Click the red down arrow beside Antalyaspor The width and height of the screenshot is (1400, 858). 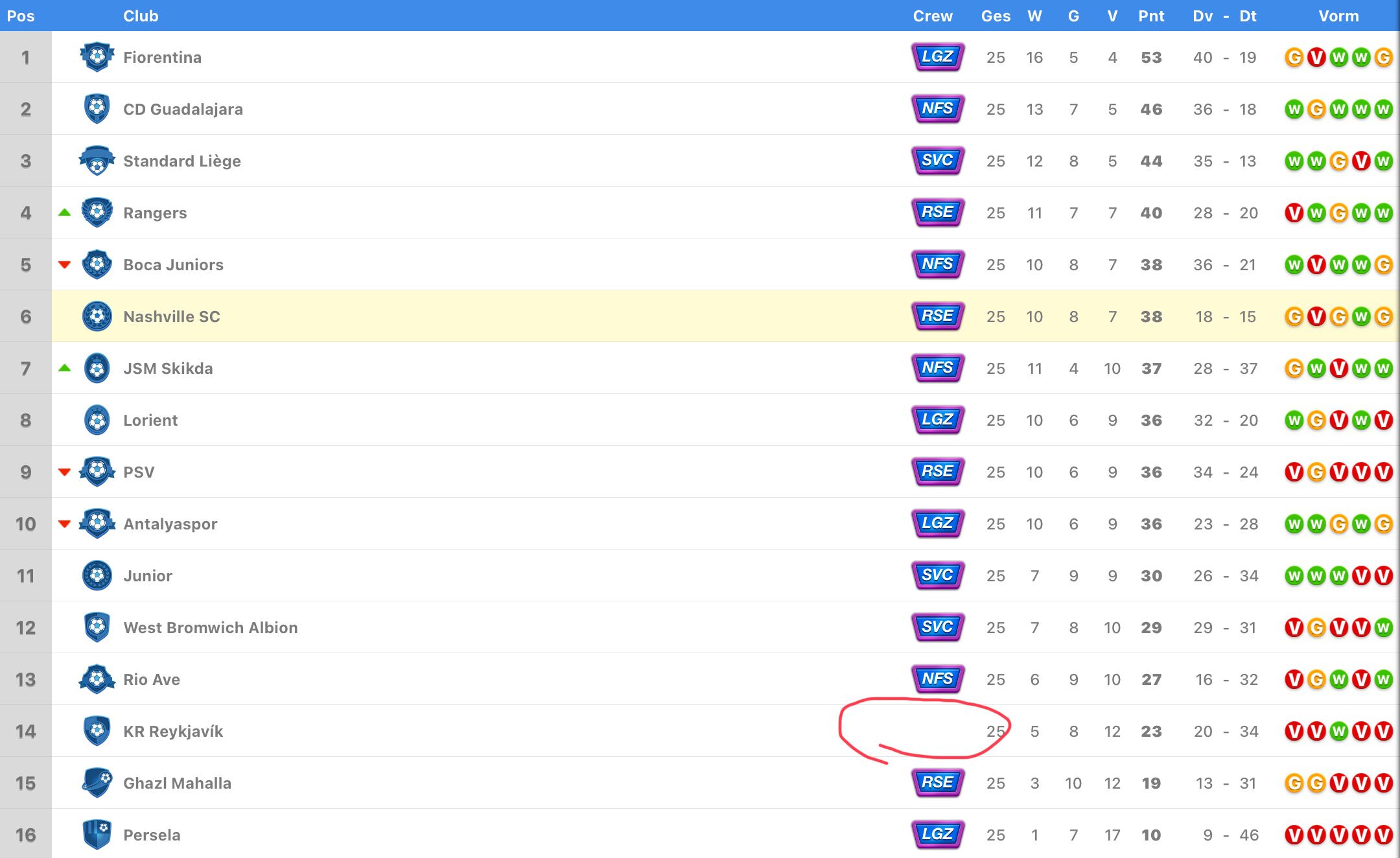click(64, 524)
